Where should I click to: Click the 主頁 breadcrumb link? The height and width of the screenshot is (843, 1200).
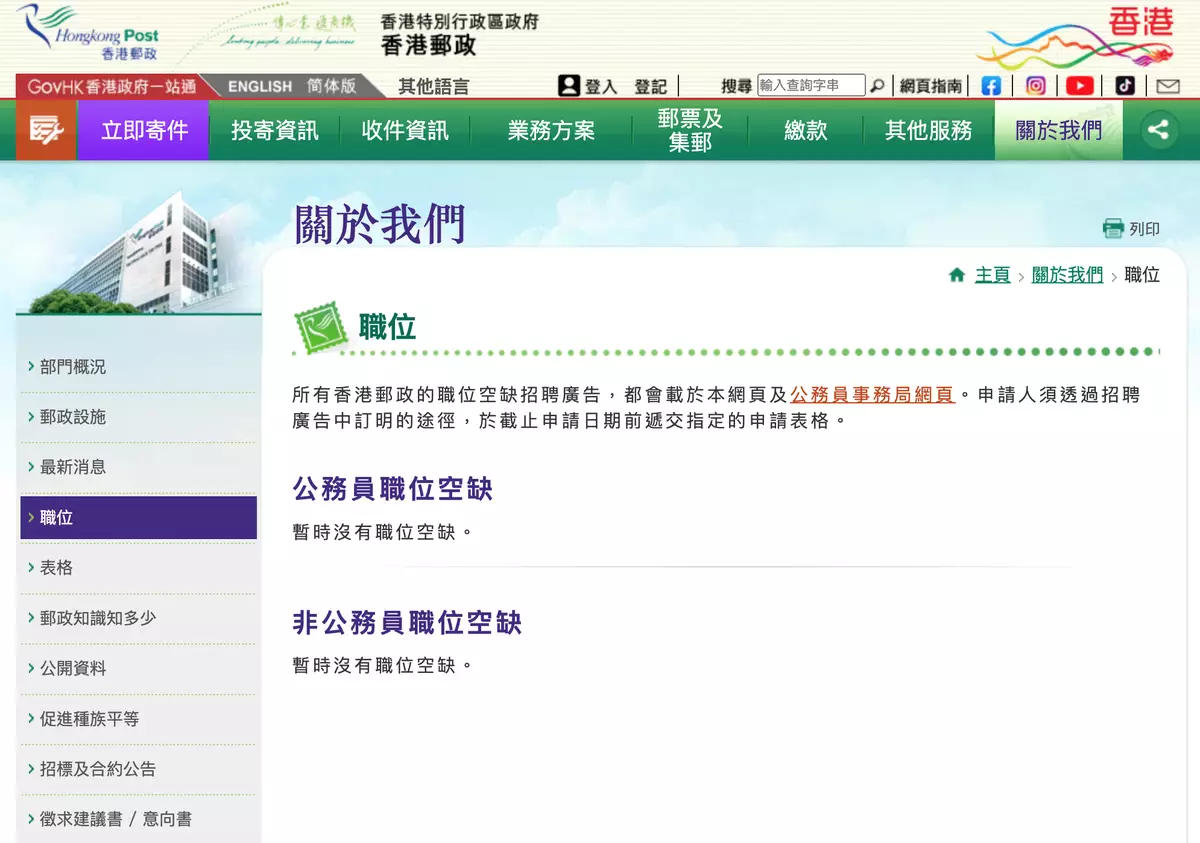click(x=992, y=275)
